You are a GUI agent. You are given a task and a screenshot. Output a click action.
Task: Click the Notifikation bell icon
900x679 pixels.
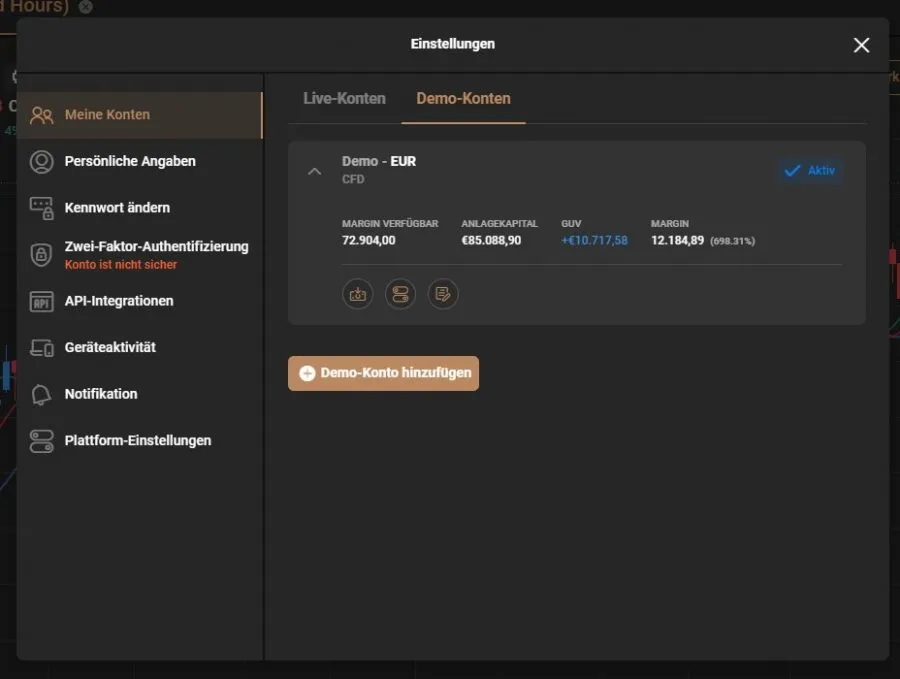pos(41,394)
